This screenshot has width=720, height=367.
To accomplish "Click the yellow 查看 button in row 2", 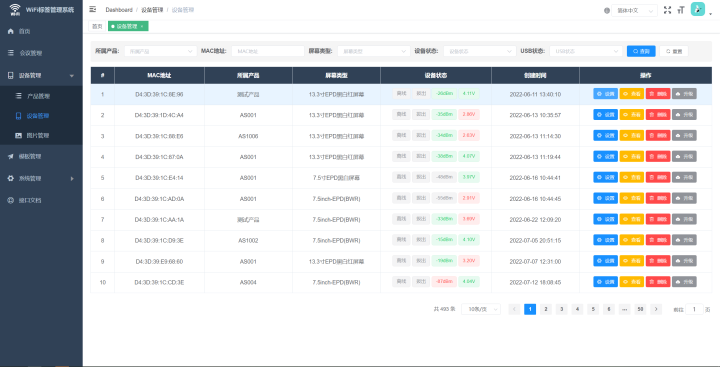I will pos(631,115).
